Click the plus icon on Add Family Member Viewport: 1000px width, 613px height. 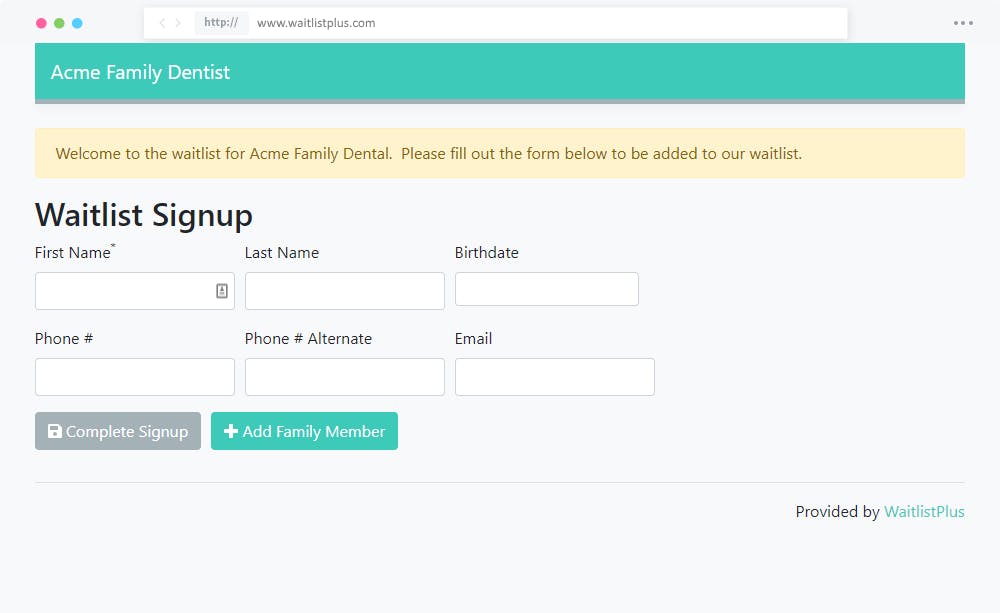[231, 431]
